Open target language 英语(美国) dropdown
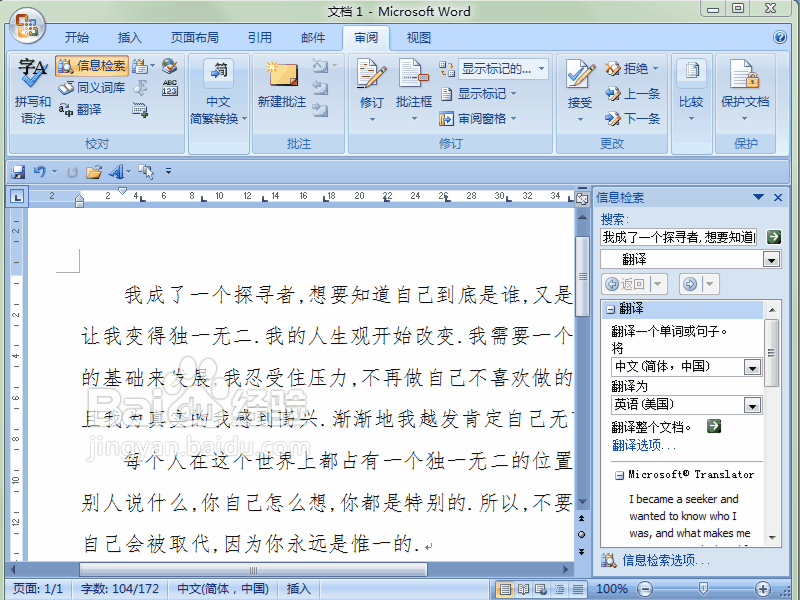Image resolution: width=800 pixels, height=600 pixels. [752, 406]
